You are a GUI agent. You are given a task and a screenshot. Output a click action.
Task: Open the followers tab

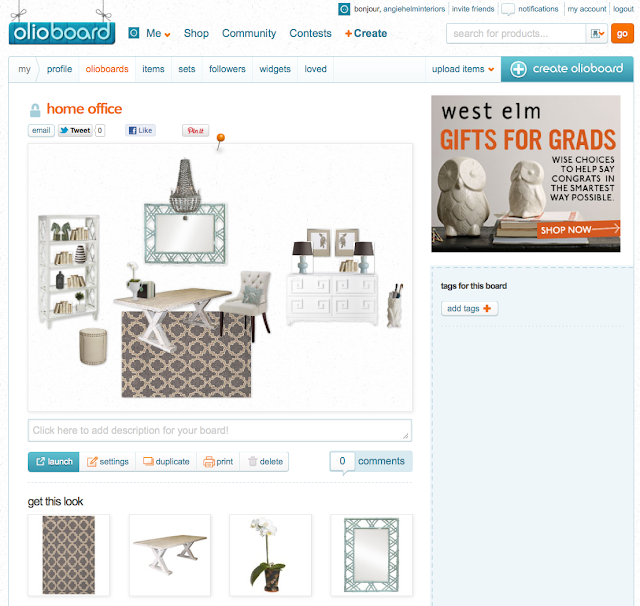tap(227, 69)
